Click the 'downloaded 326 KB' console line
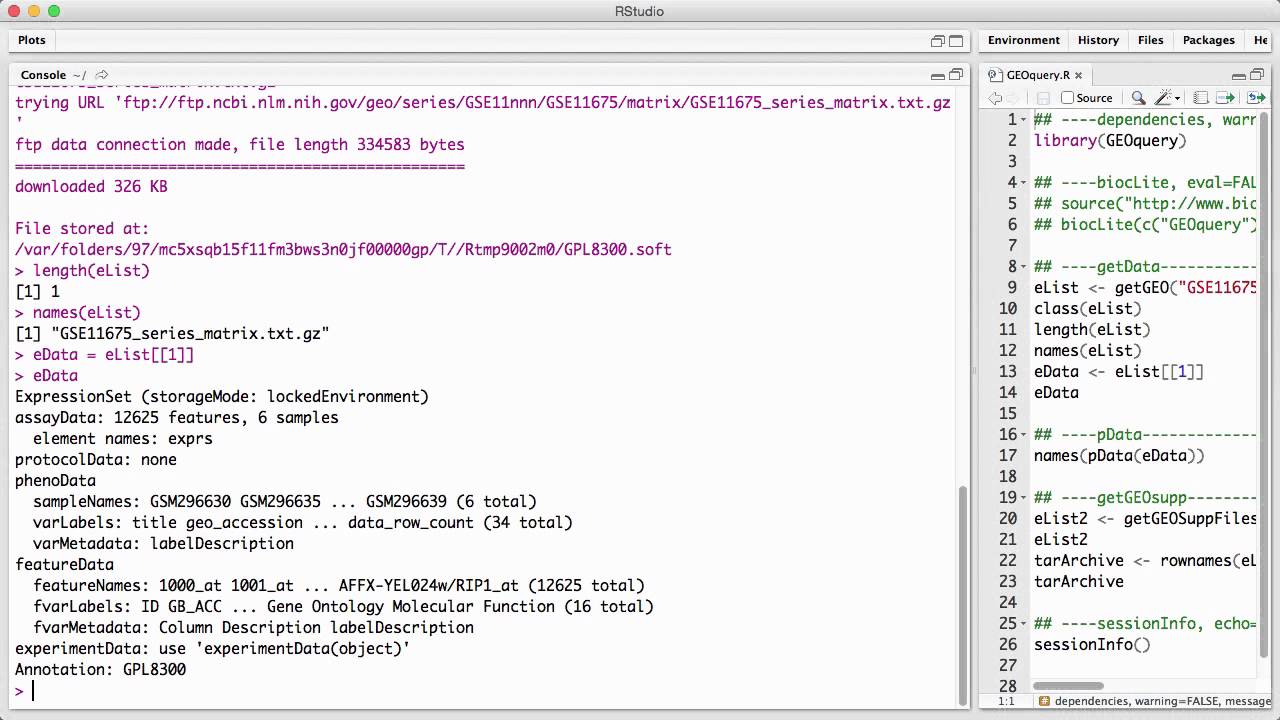Image resolution: width=1280 pixels, height=720 pixels. [91, 187]
